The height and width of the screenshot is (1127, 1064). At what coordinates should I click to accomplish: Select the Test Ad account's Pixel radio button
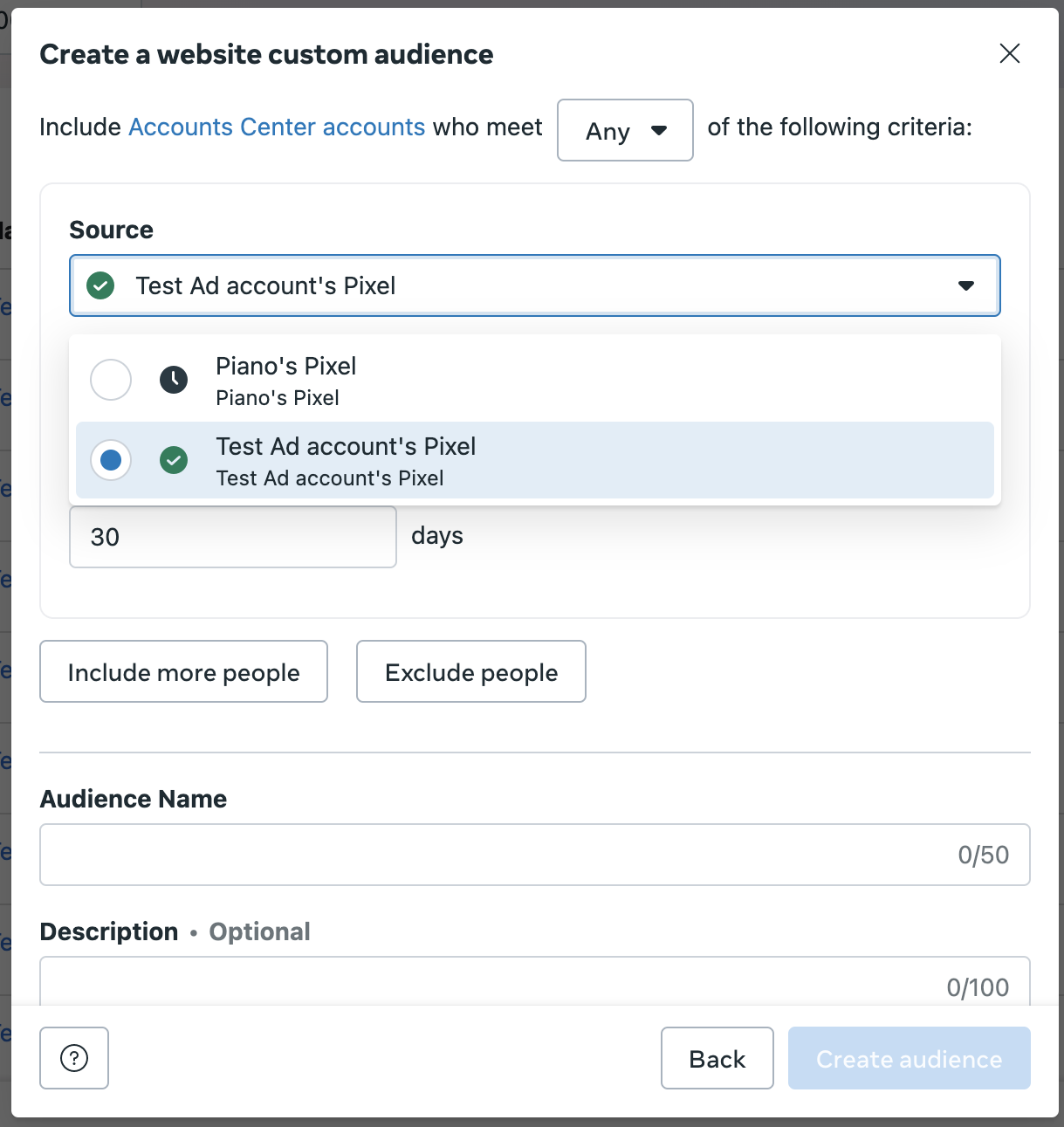111,460
